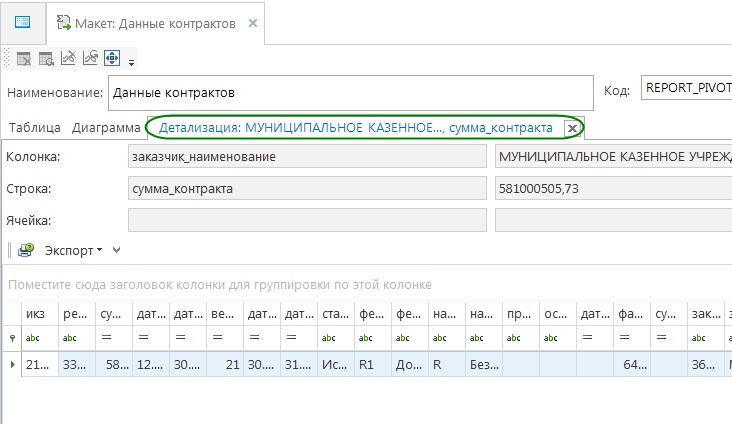The height and width of the screenshot is (424, 732).
Task: Close the Макет: Данные контрактов tab
Action: (252, 23)
